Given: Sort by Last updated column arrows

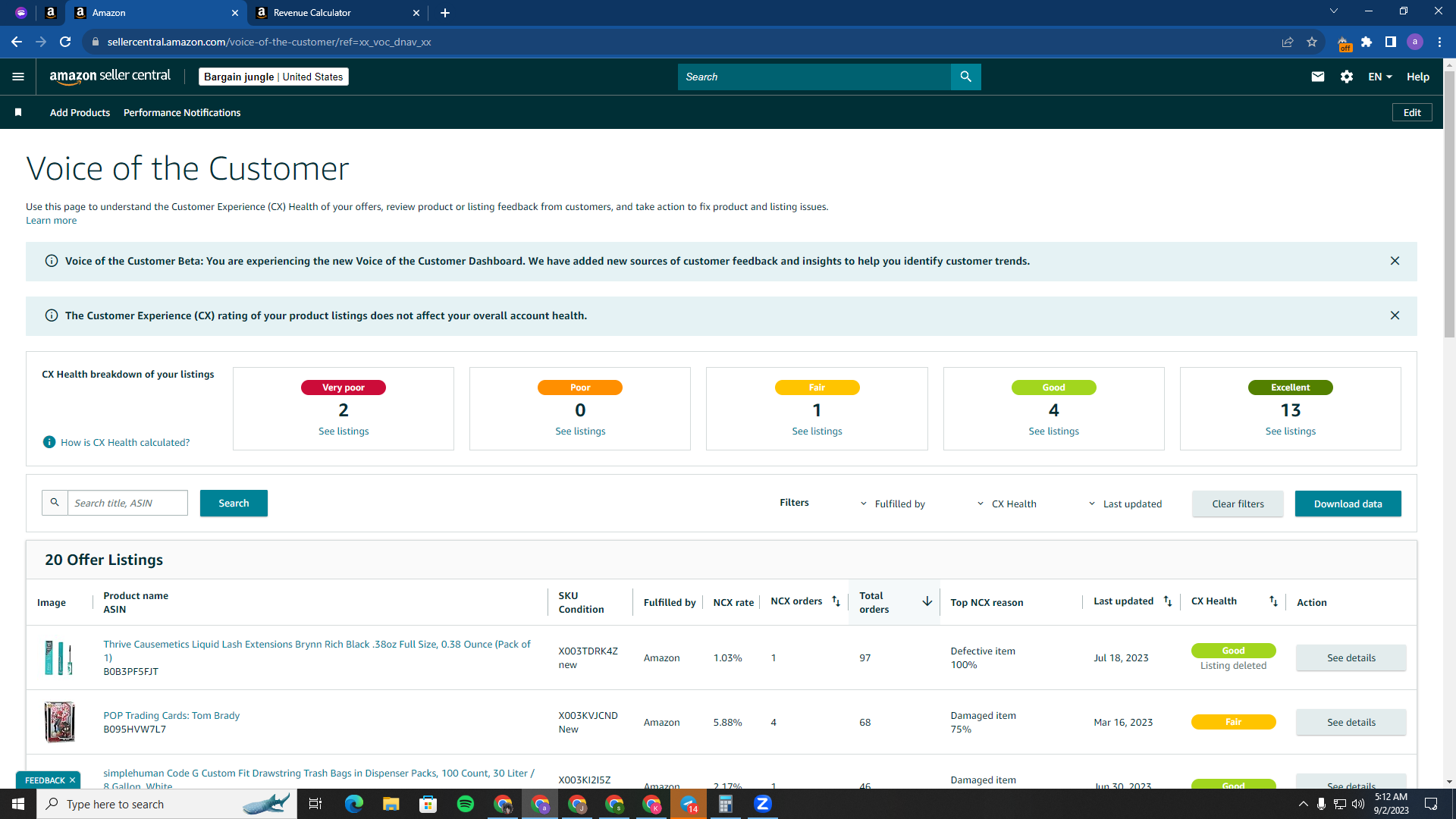Looking at the screenshot, I should pyautogui.click(x=1168, y=601).
